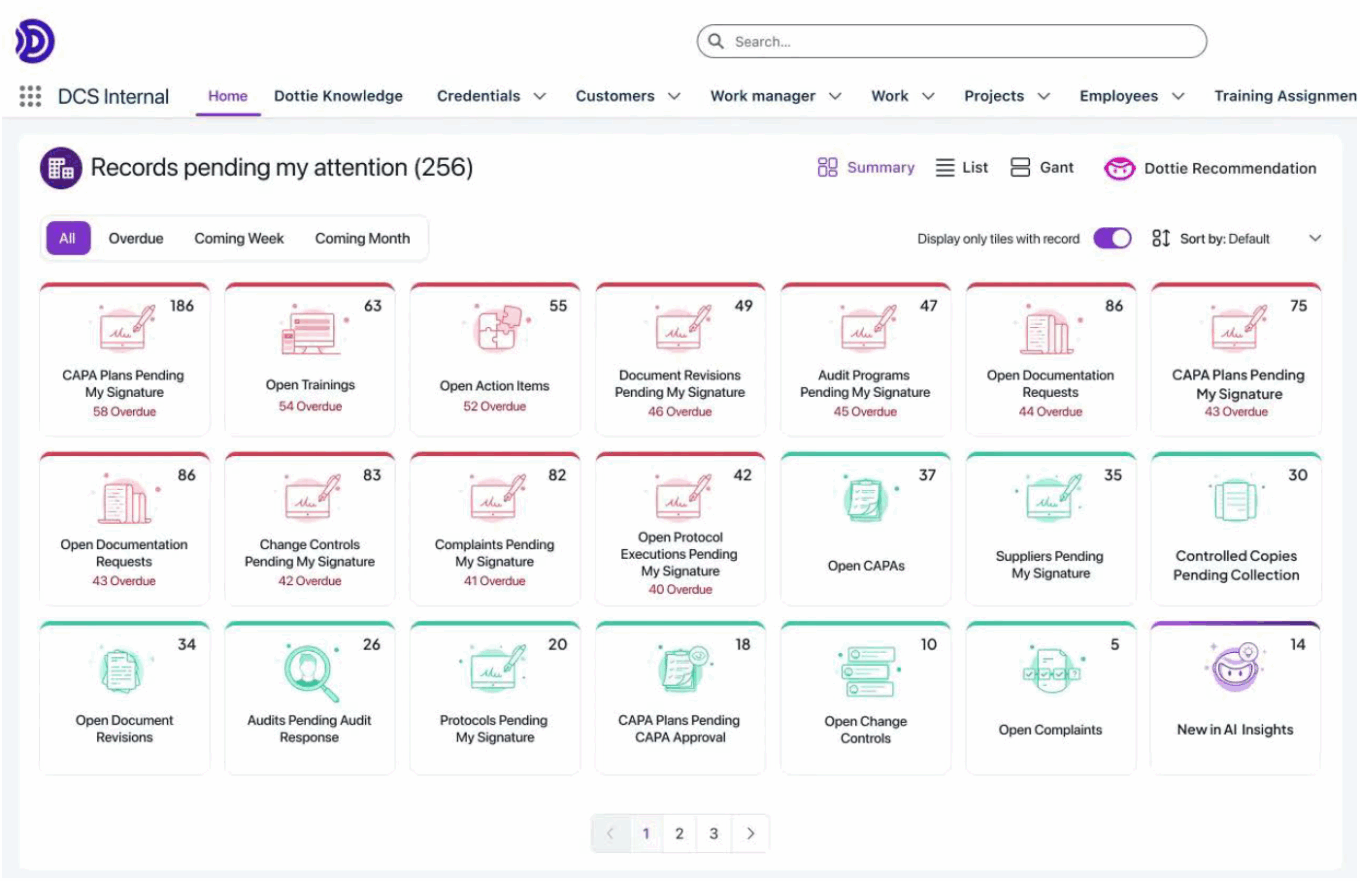Select the Coming Month filter
Image resolution: width=1360 pixels, height=881 pixels.
tap(362, 238)
